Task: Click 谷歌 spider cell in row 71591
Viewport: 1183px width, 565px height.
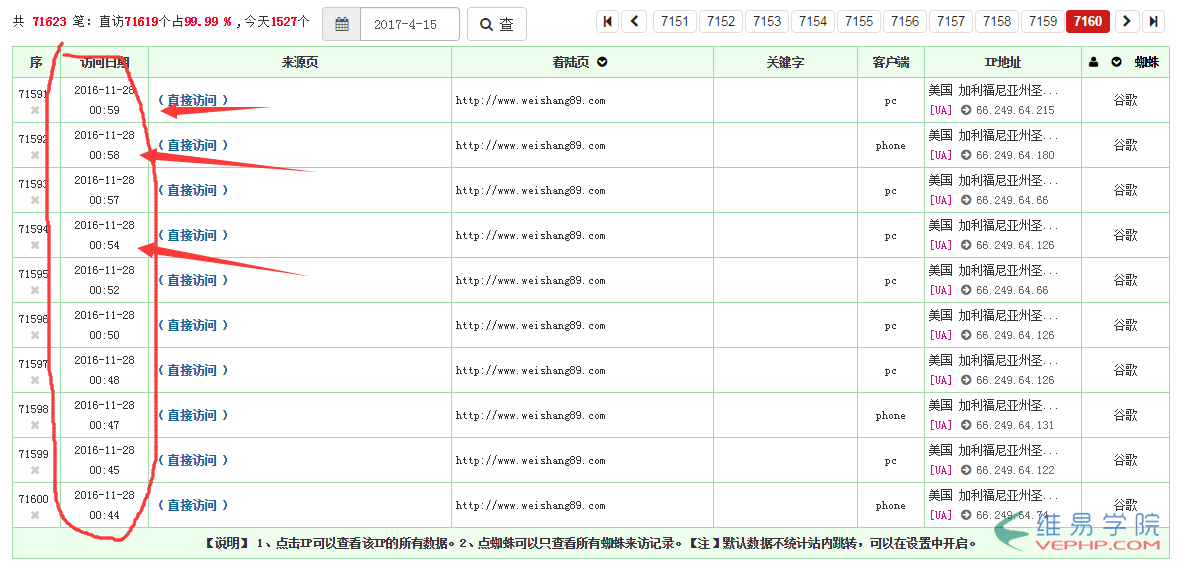Action: pyautogui.click(x=1125, y=100)
